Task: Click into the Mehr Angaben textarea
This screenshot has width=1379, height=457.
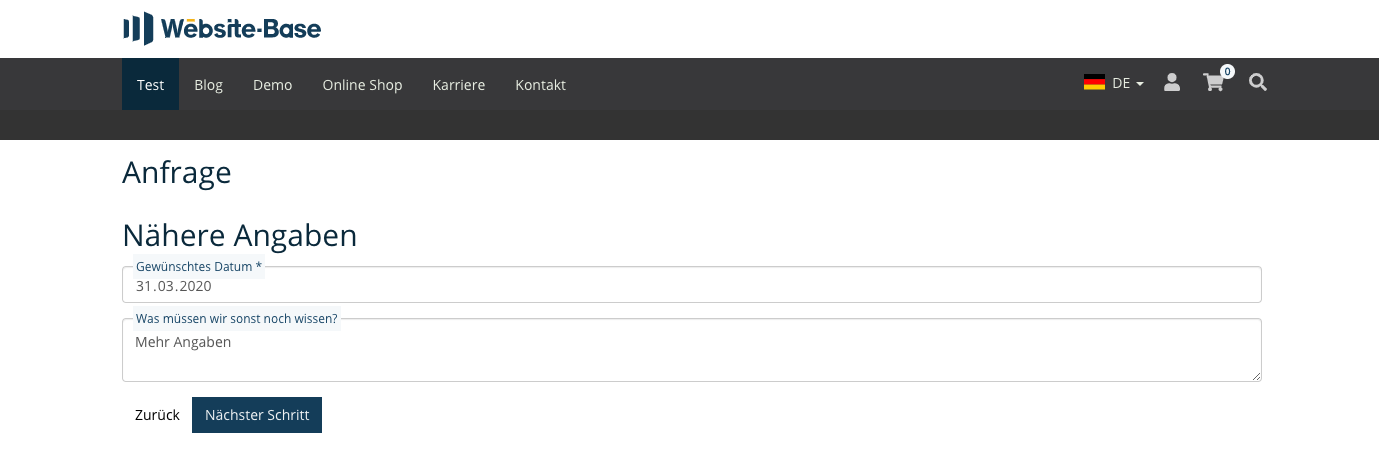Action: pos(692,350)
